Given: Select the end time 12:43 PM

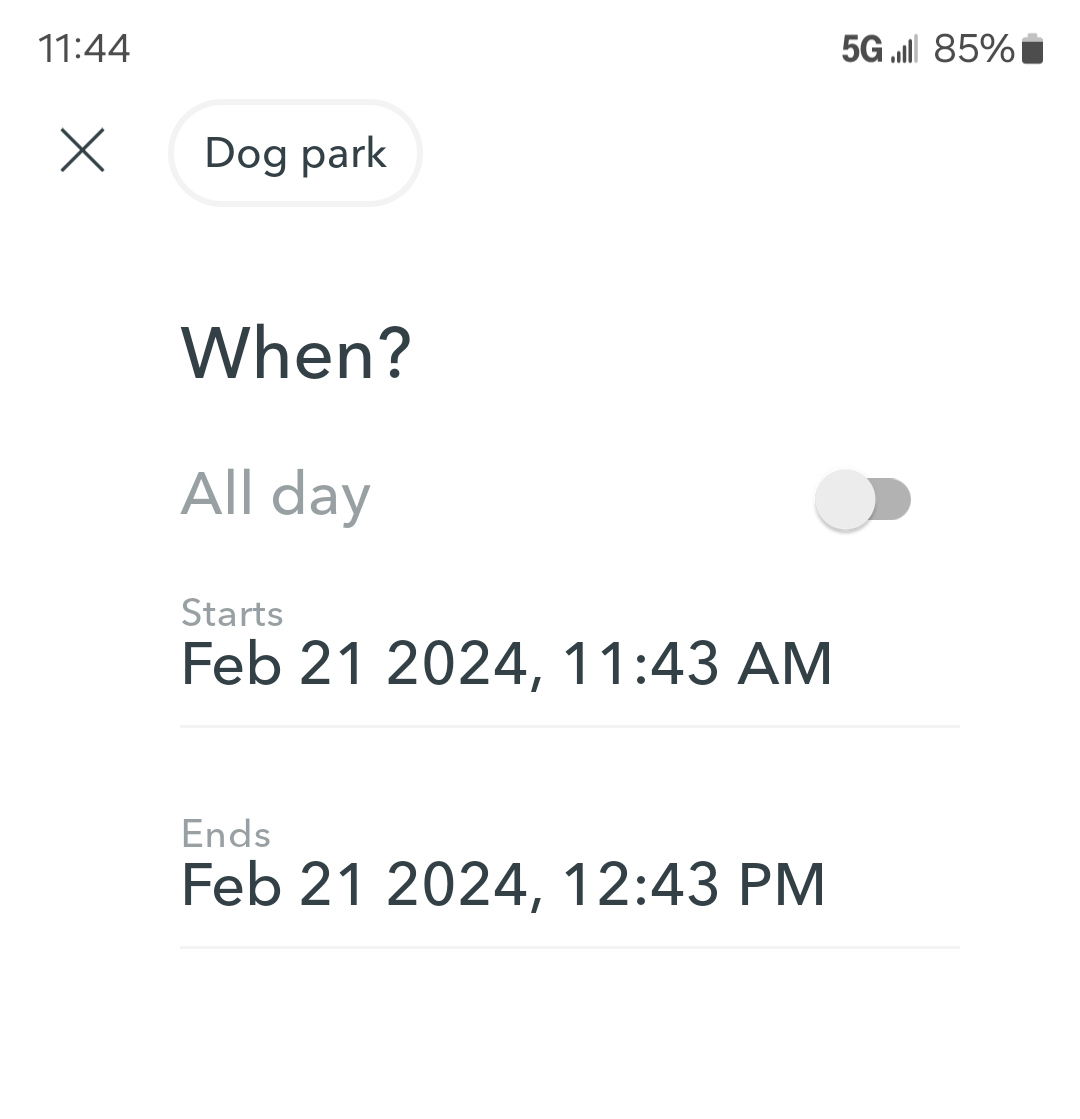Looking at the screenshot, I should coord(694,885).
